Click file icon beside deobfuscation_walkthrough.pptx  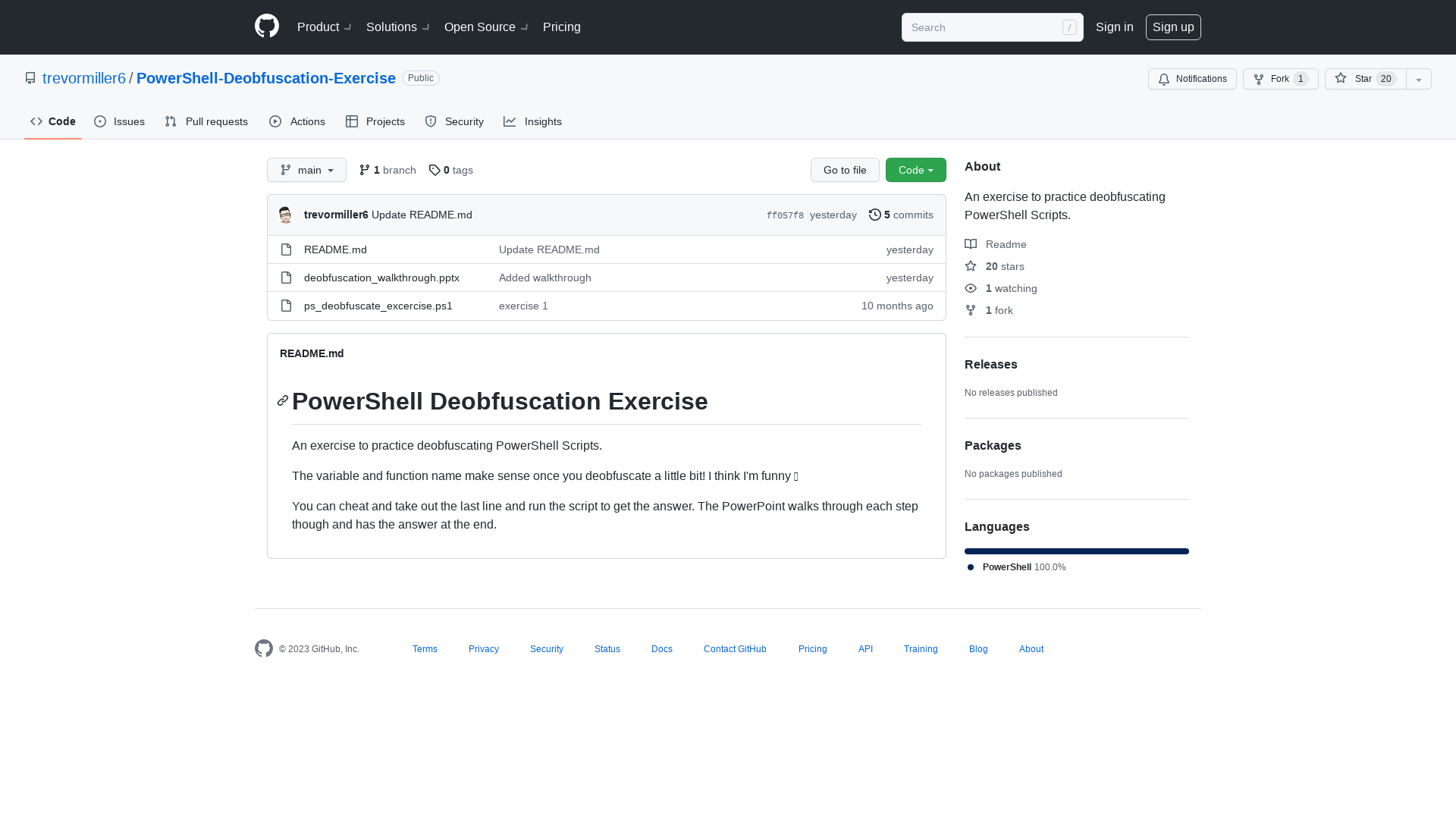coord(286,278)
